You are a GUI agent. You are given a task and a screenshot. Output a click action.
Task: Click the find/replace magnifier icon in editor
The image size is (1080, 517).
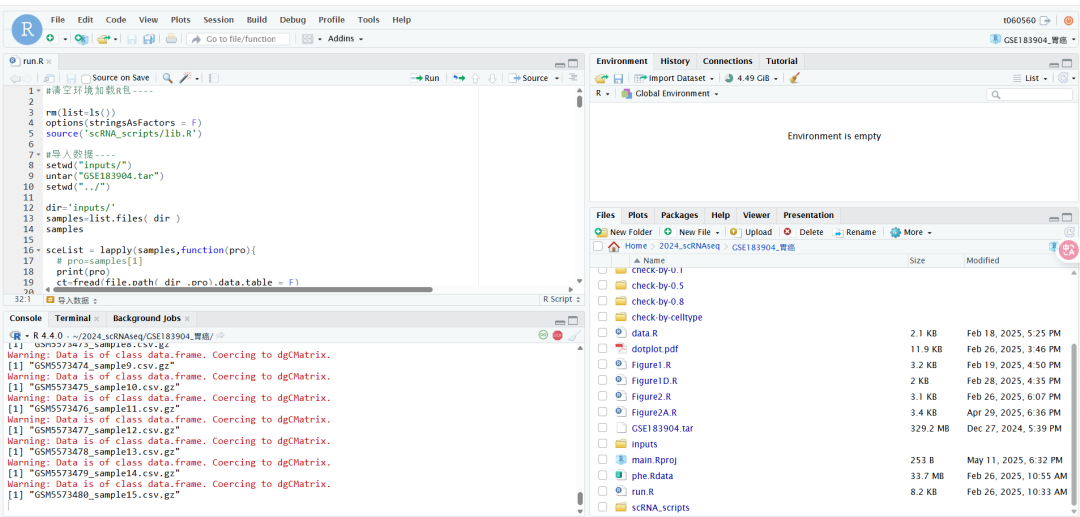tap(167, 78)
